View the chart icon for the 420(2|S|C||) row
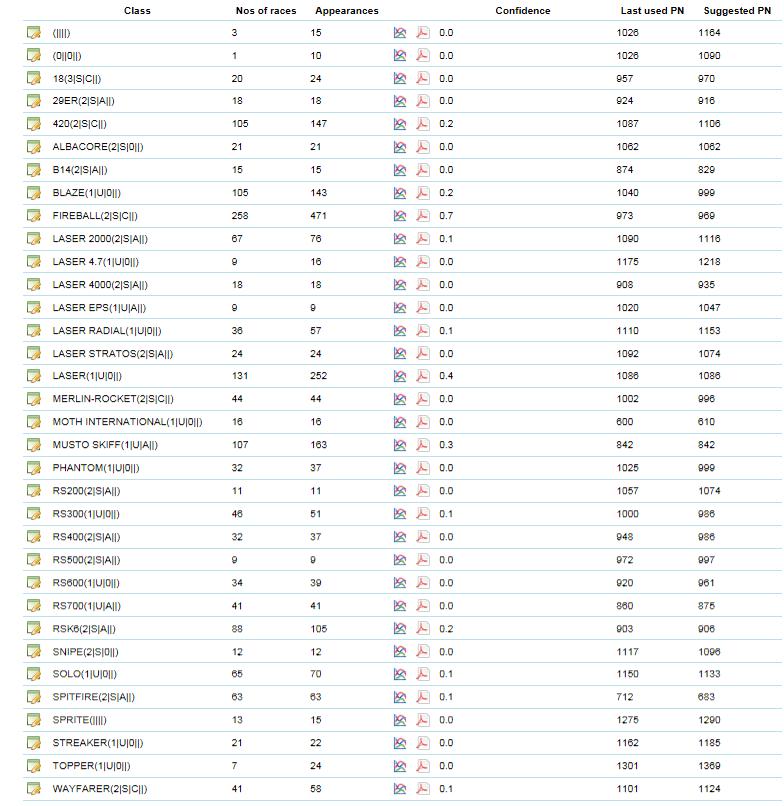Viewport: 784px width, 806px height. coord(399,124)
